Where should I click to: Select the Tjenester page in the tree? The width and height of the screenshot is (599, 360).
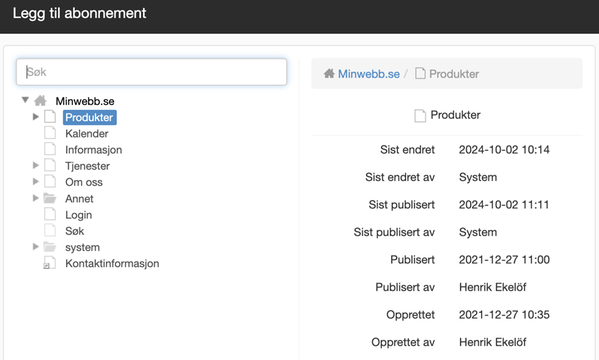87,166
